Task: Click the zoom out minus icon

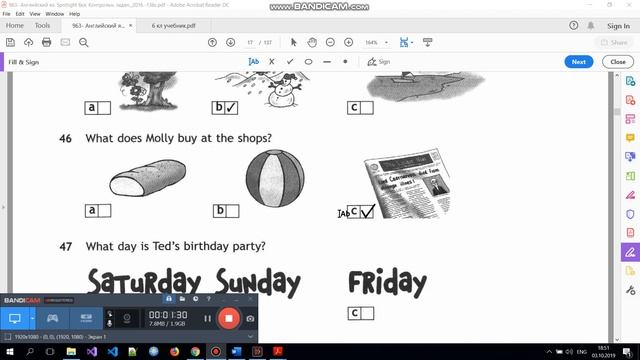Action: [330, 42]
